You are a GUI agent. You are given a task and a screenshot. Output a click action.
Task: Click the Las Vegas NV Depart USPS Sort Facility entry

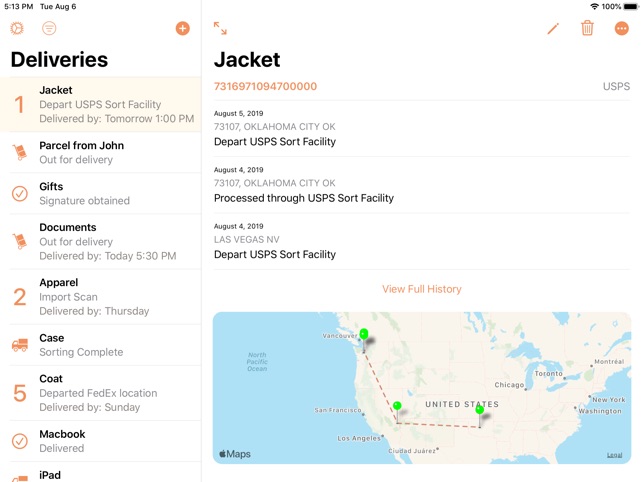tap(422, 241)
